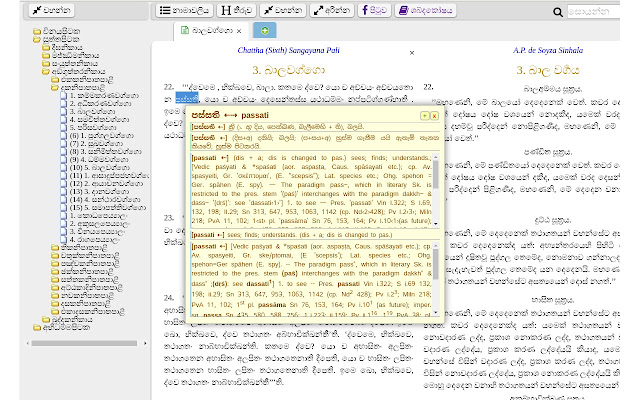Select the open document tab in the tab bar
Viewport: 640px width, 400px height.
coord(210,31)
